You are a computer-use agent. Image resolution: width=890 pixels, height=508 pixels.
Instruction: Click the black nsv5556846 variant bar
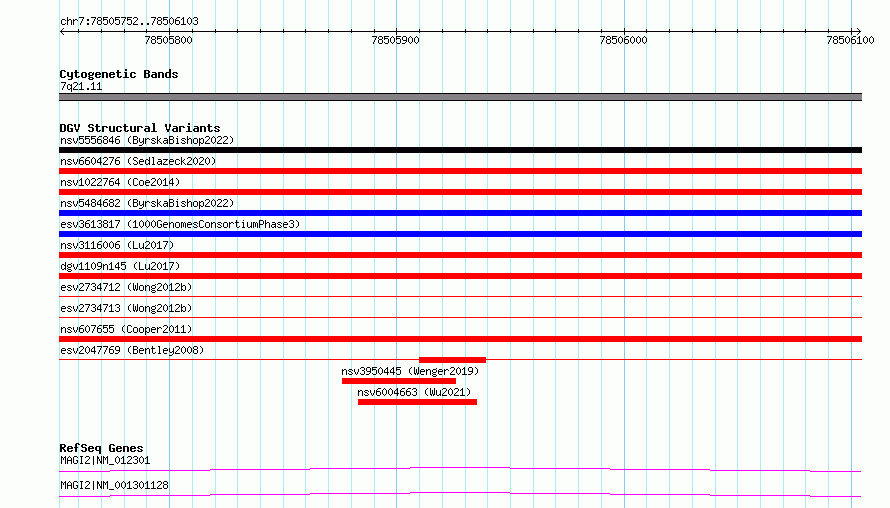[460, 150]
